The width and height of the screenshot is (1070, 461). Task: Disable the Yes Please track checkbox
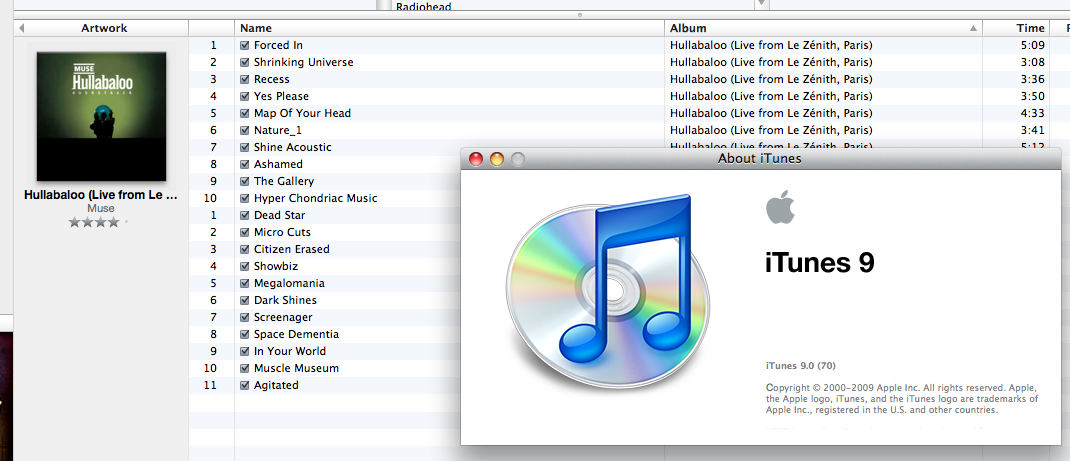point(245,96)
